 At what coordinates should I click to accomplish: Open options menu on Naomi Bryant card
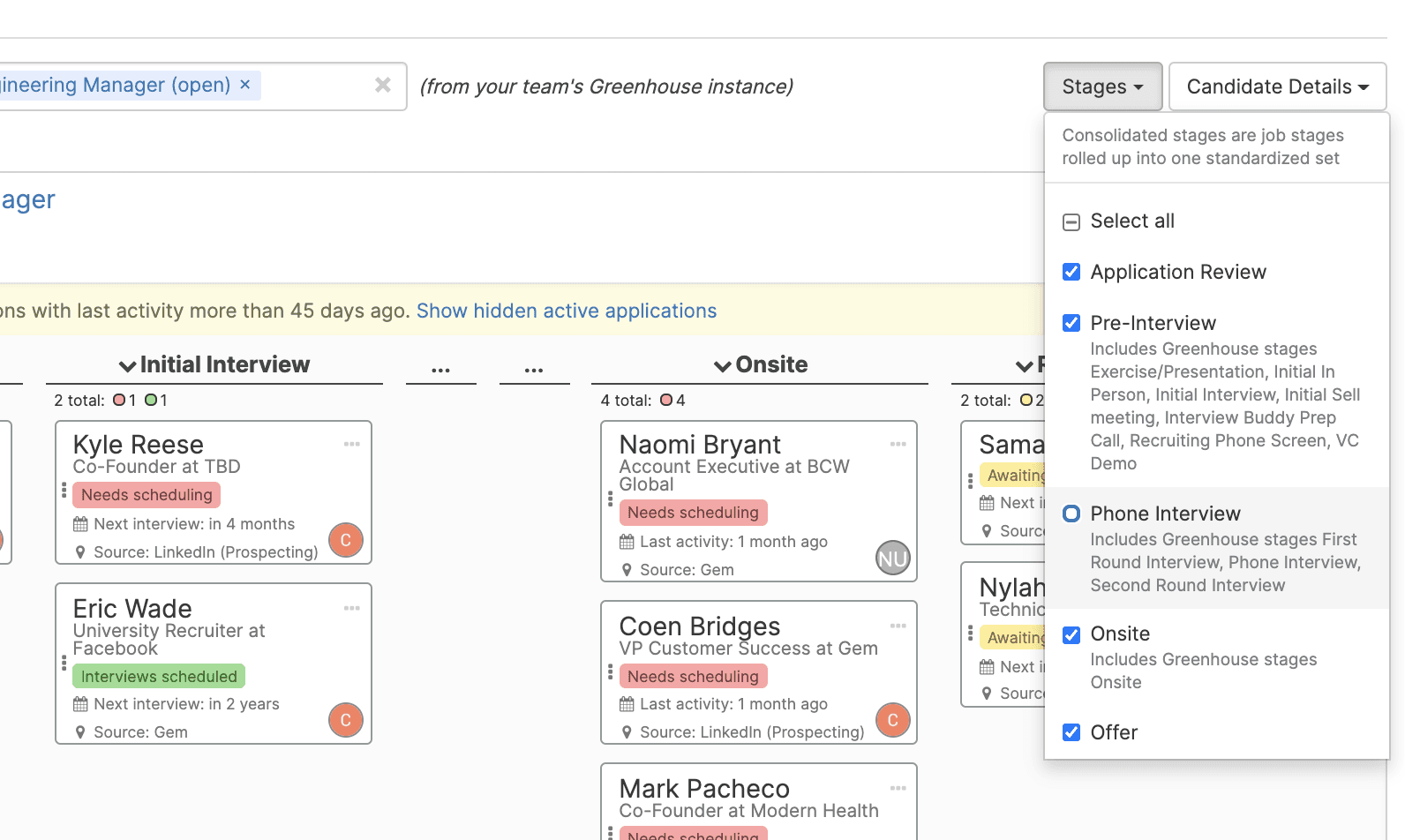click(x=898, y=444)
